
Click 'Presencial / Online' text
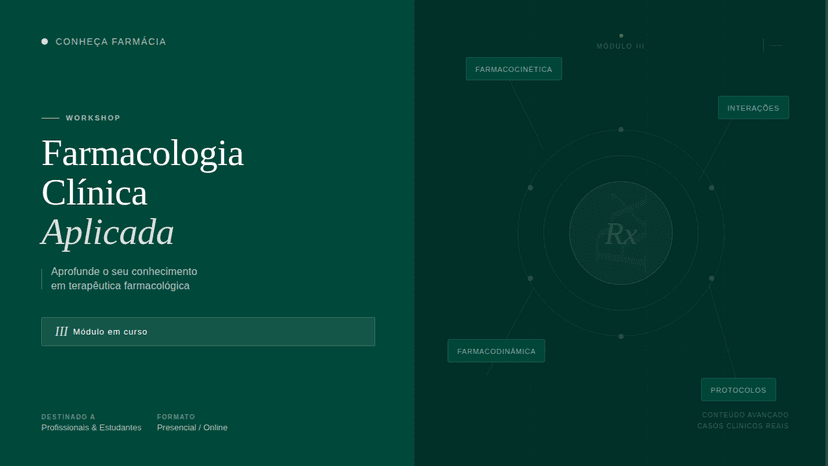[192, 427]
